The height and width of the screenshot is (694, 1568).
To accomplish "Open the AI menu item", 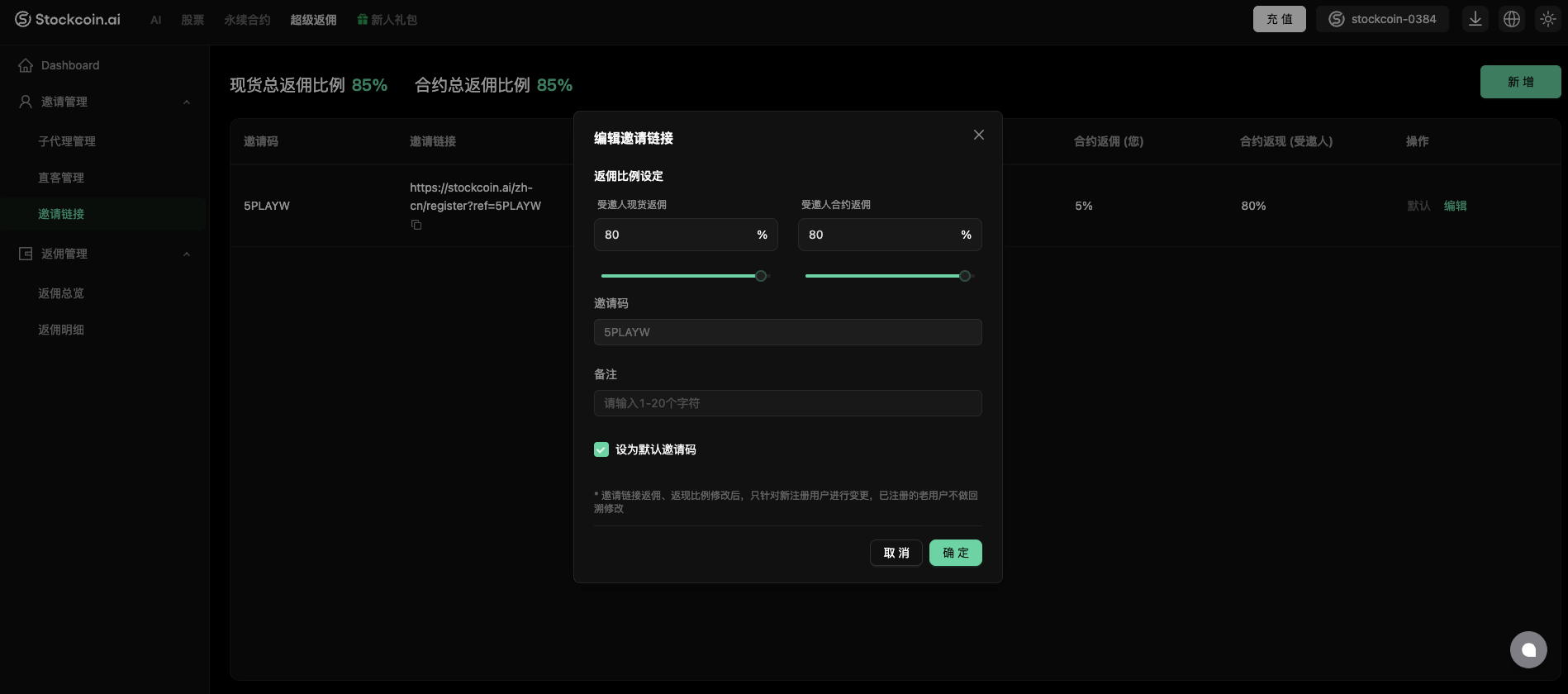I will coord(156,20).
